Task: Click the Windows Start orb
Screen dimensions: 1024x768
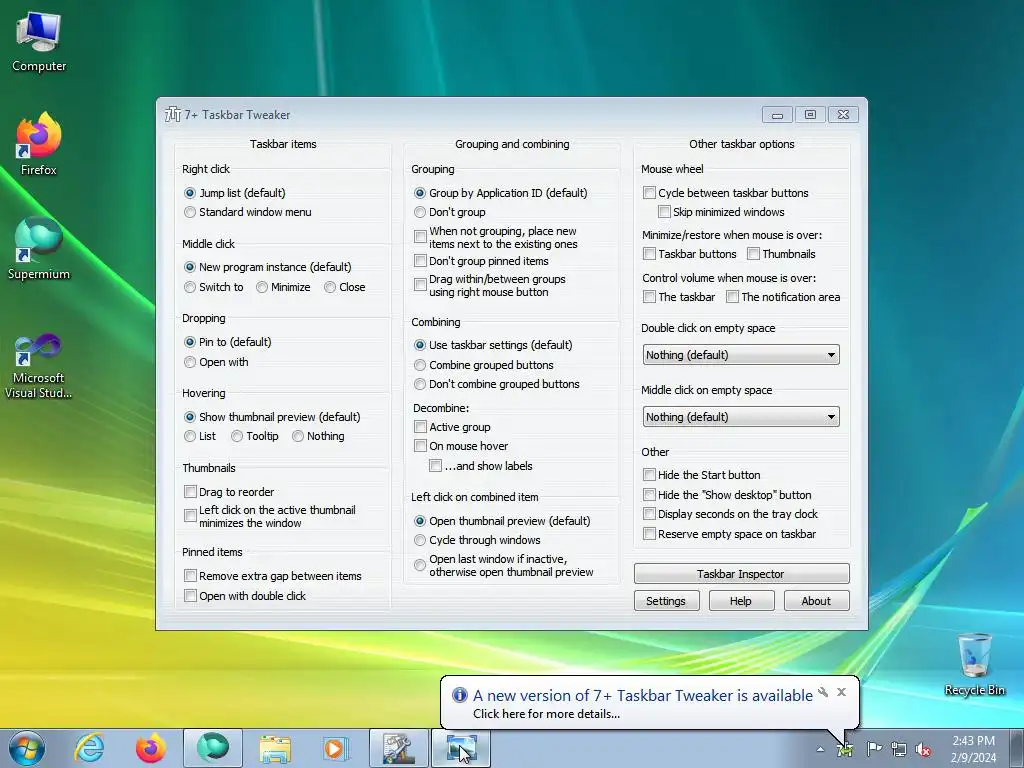Action: (27, 748)
